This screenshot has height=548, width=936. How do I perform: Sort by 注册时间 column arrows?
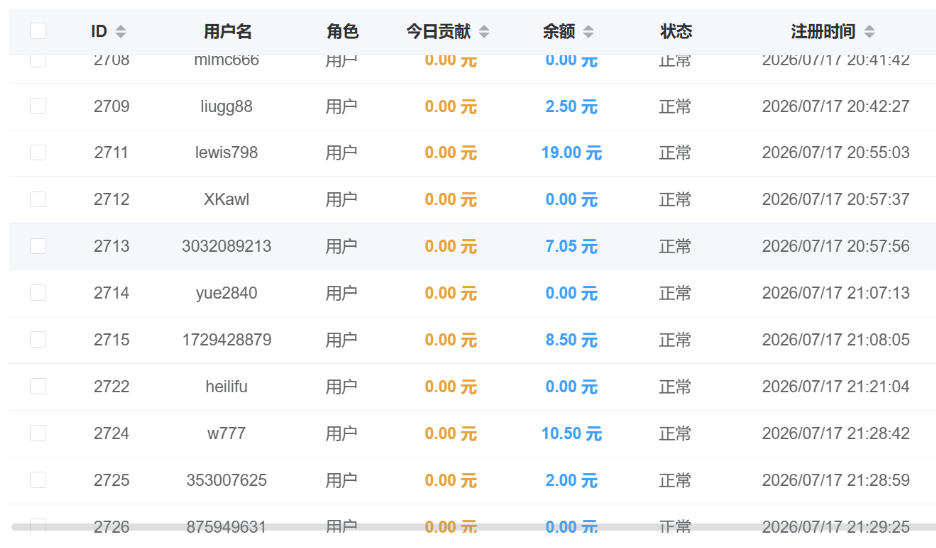(x=870, y=32)
